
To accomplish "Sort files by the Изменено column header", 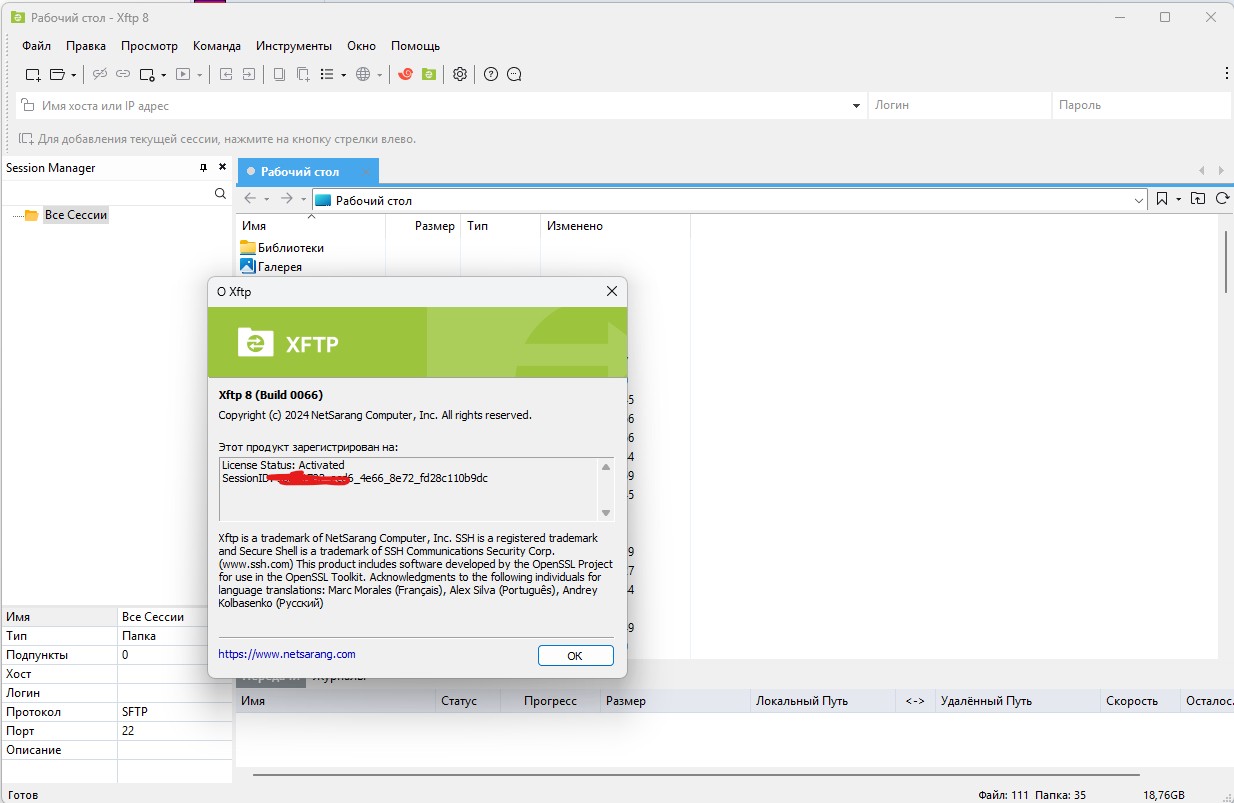I will pos(615,226).
